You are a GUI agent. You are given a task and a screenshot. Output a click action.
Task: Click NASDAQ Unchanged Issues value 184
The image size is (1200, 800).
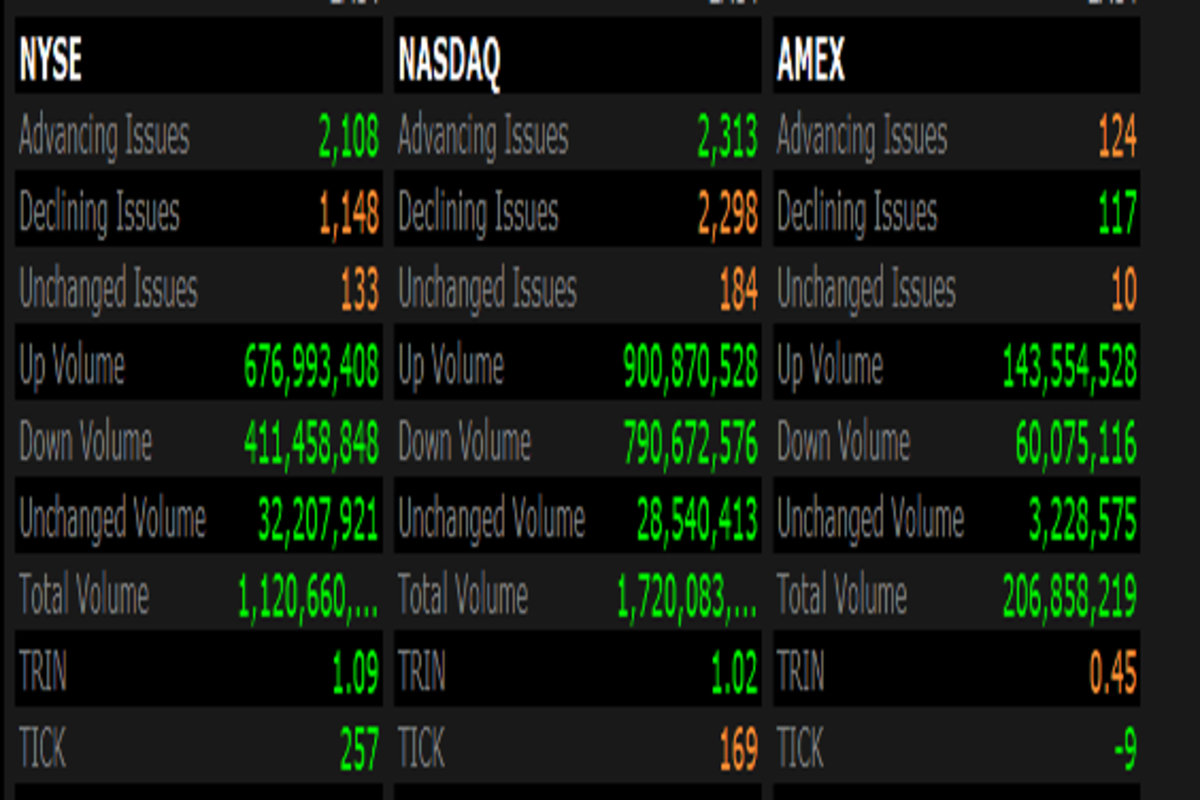[738, 291]
